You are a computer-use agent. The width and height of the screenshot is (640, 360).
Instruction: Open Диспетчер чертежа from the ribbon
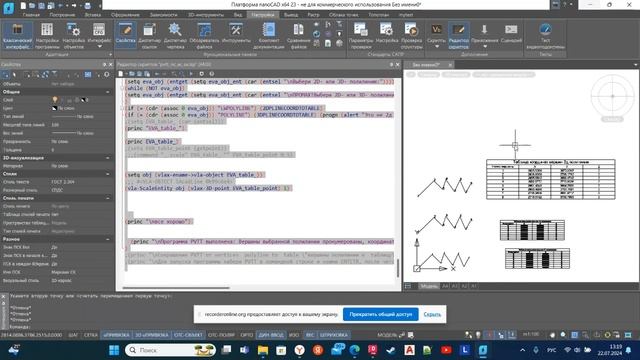[175, 36]
